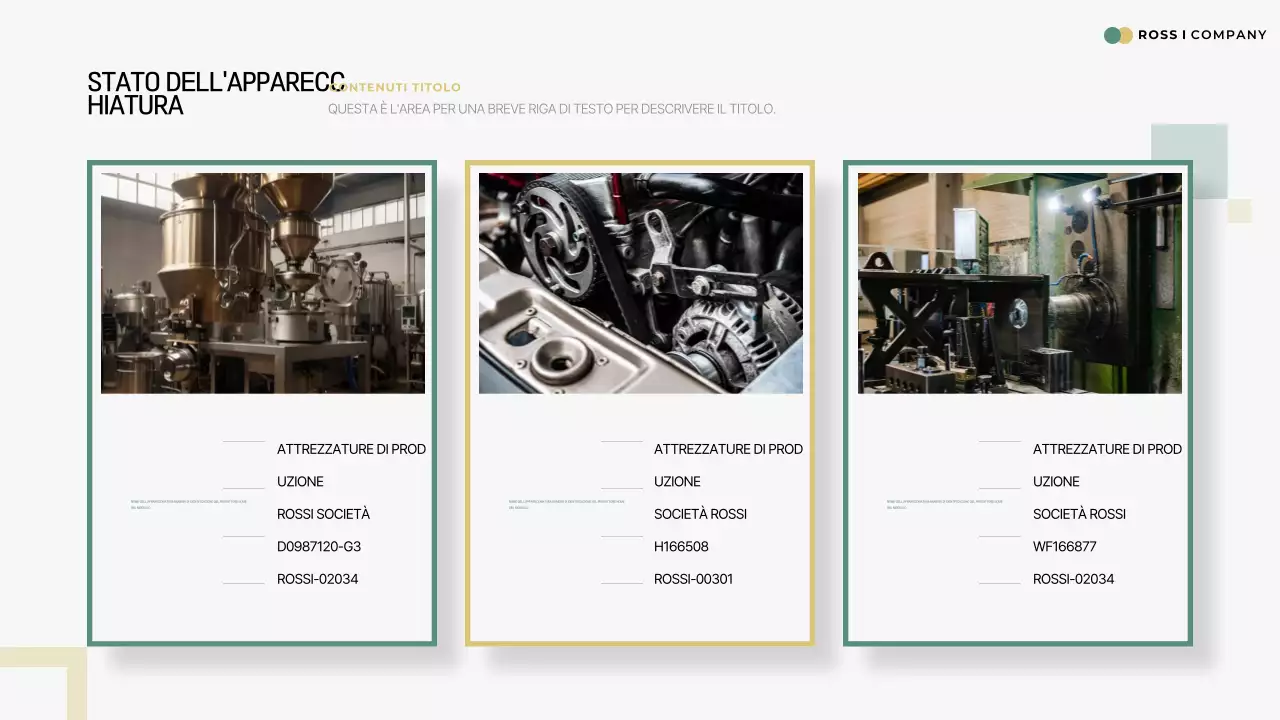Select the description line under Contenuti Titolo
This screenshot has width=1280, height=720.
coord(552,108)
